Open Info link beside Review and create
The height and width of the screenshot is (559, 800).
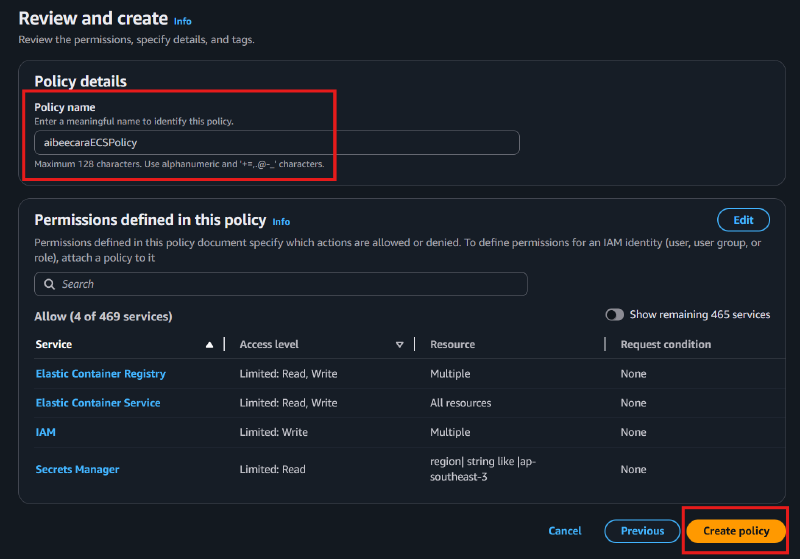183,21
